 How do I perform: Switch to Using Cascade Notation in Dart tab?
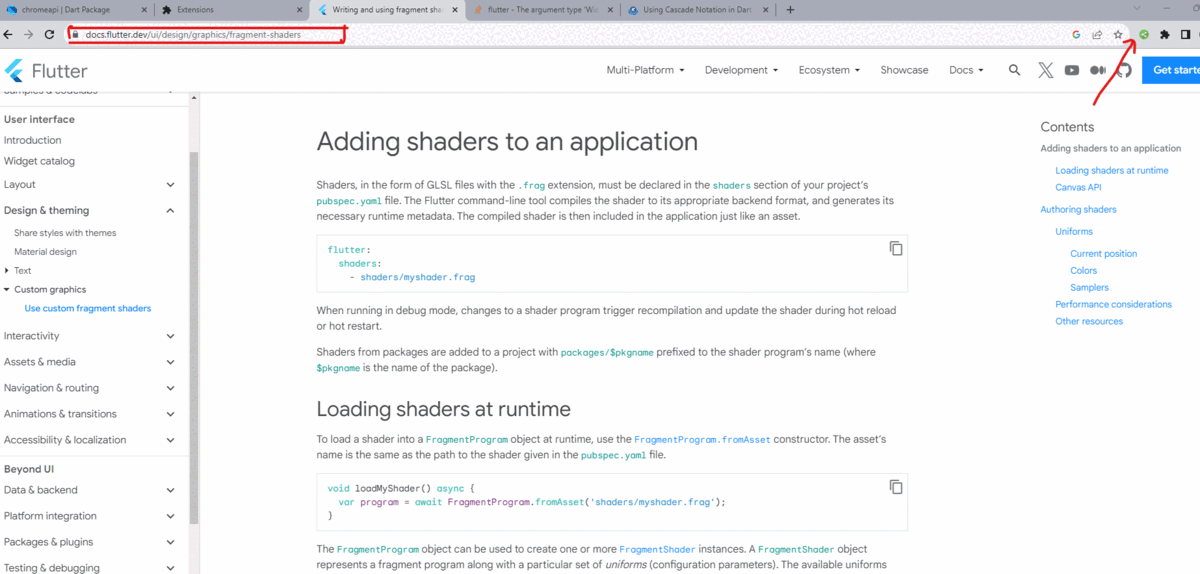[697, 10]
